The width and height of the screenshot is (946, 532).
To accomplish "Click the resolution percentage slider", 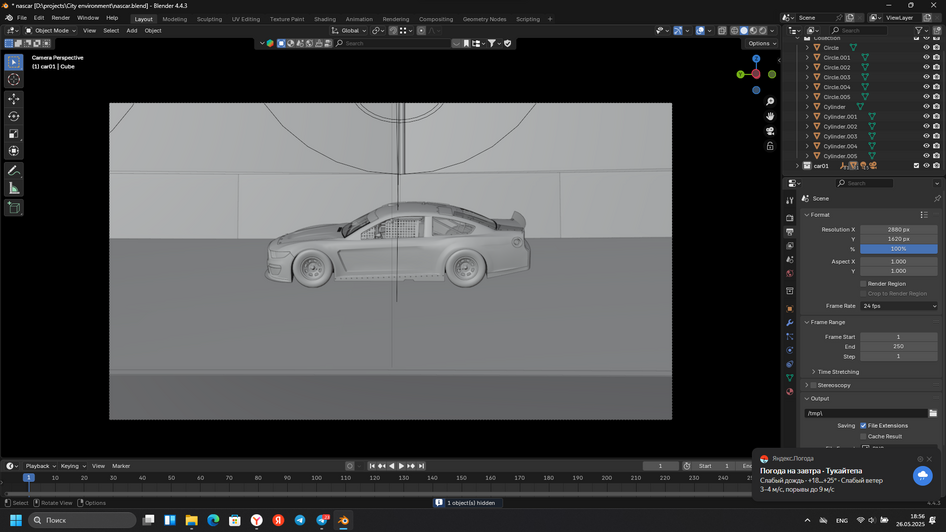I will click(899, 248).
